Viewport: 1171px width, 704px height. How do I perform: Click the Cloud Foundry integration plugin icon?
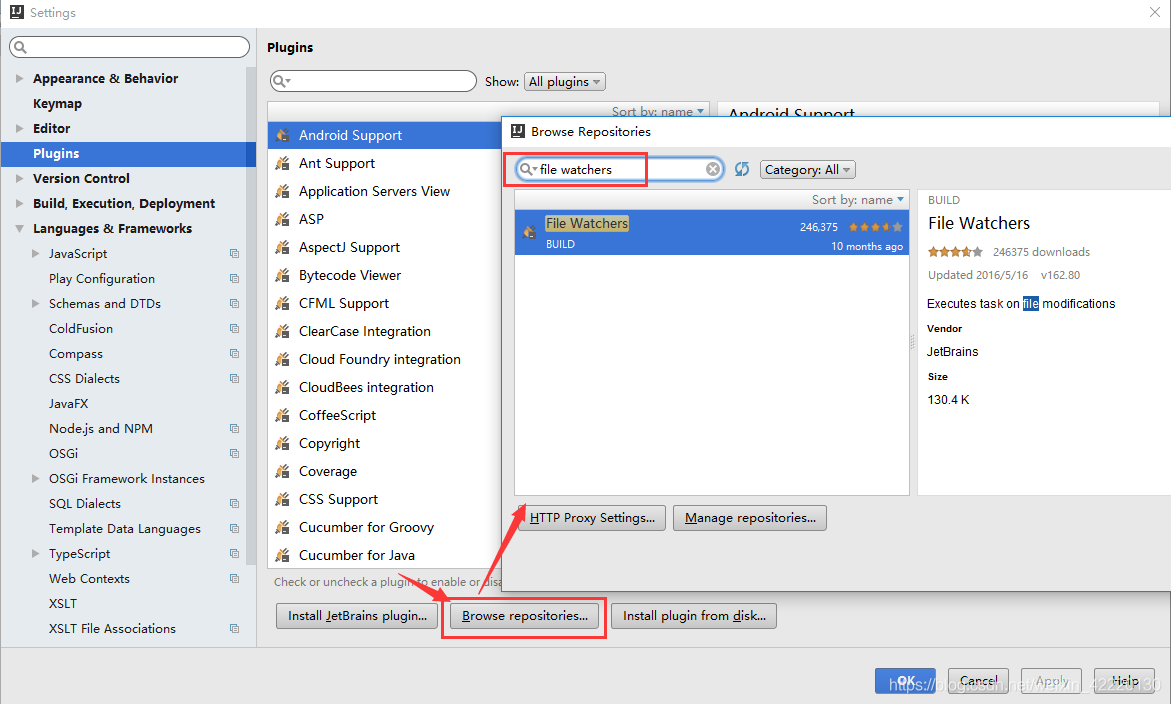tap(282, 359)
